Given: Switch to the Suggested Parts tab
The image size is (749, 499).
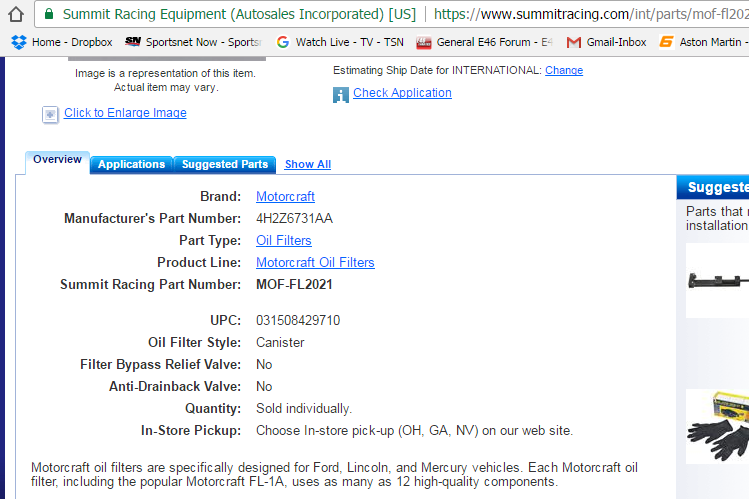Looking at the screenshot, I should coord(225,164).
